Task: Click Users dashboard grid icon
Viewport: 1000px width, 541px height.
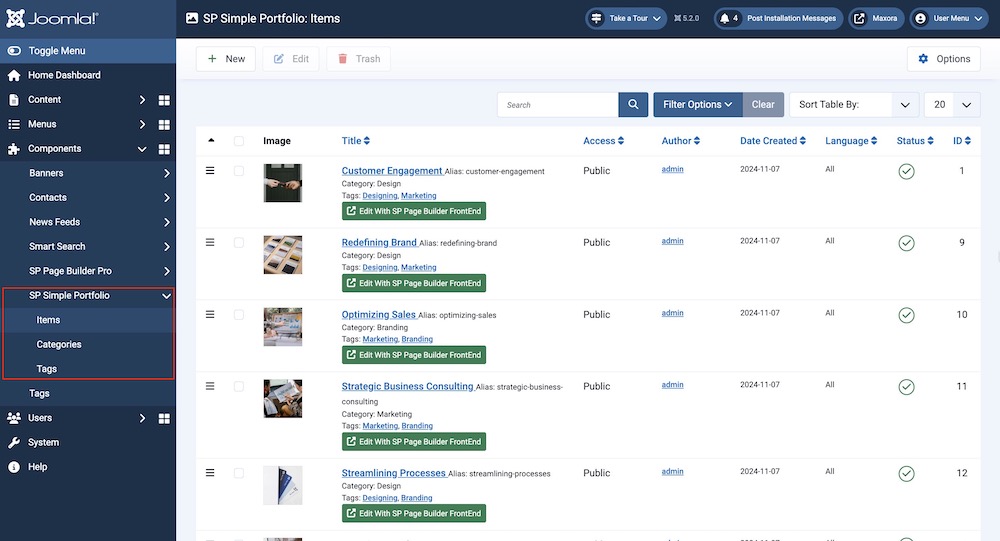Action: point(164,418)
